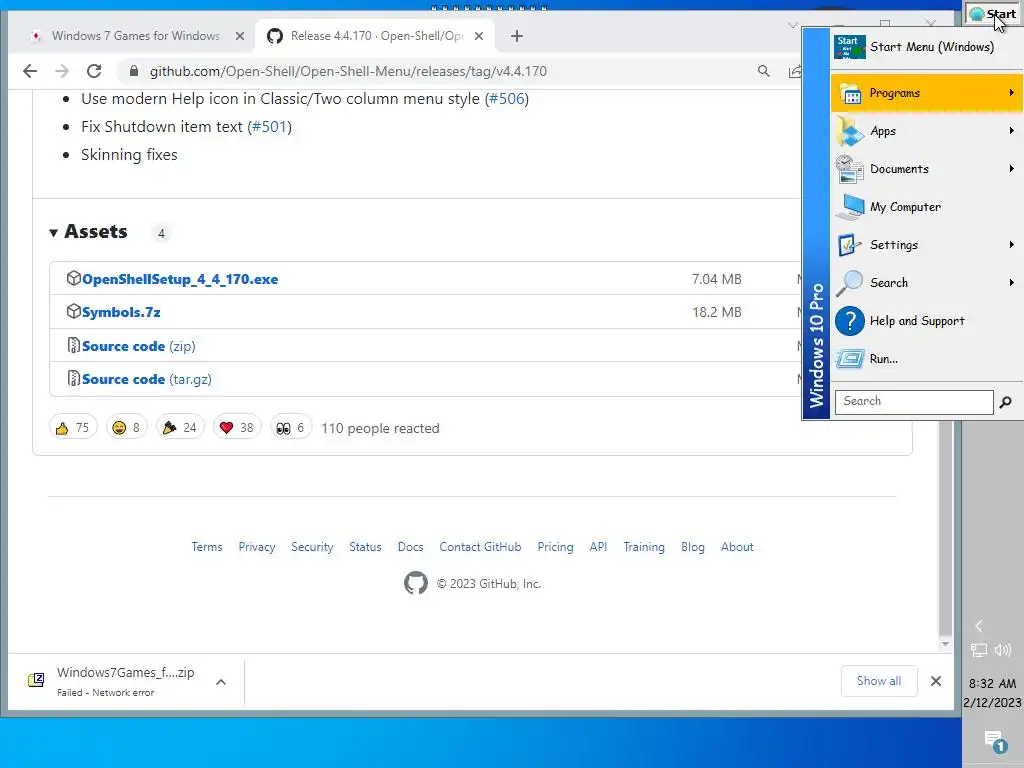
Task: Click the lock icon in address bar
Action: 134,71
